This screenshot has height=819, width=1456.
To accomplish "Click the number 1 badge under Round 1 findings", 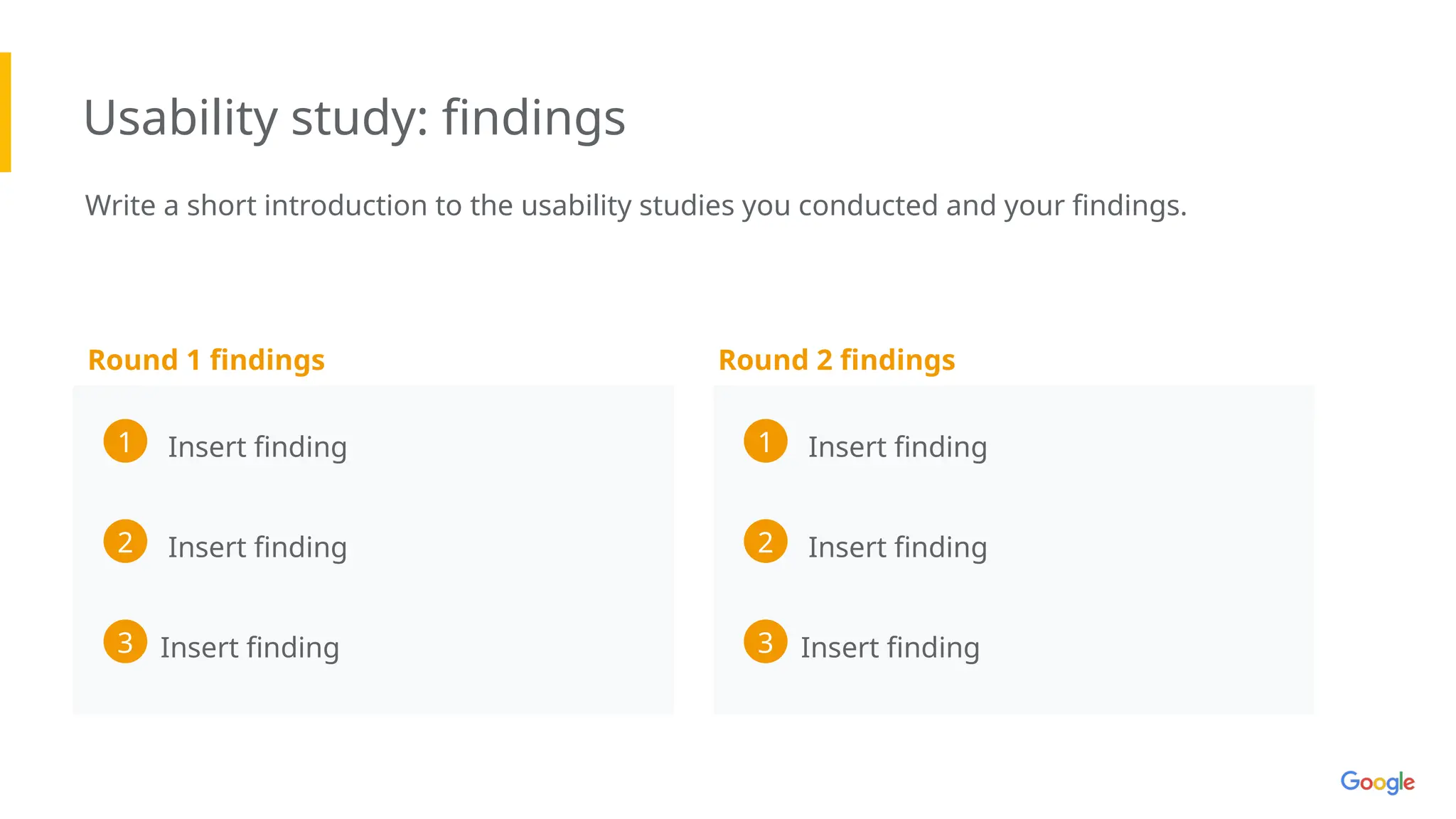I will pos(125,441).
